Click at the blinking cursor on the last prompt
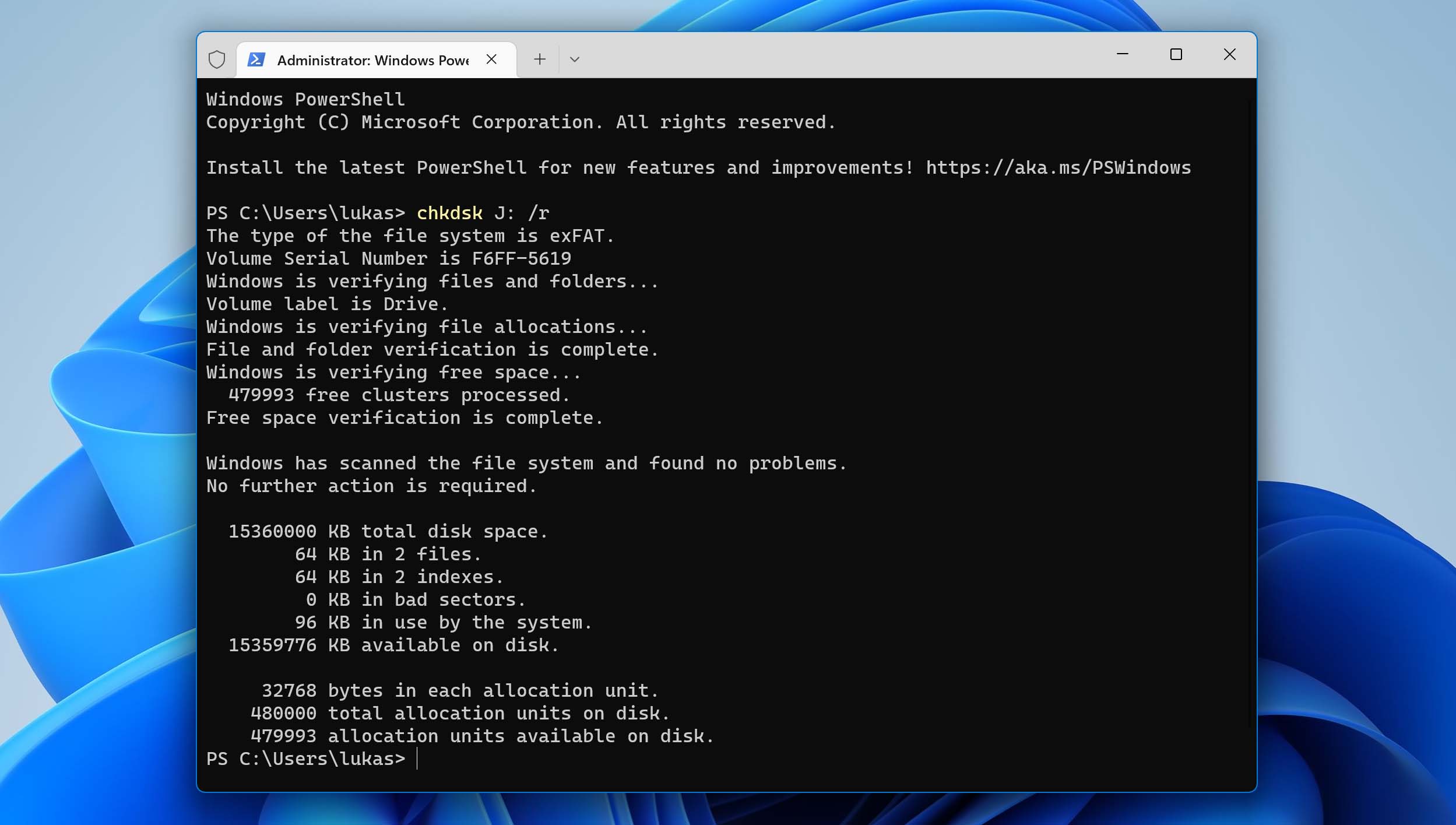 pyautogui.click(x=417, y=759)
